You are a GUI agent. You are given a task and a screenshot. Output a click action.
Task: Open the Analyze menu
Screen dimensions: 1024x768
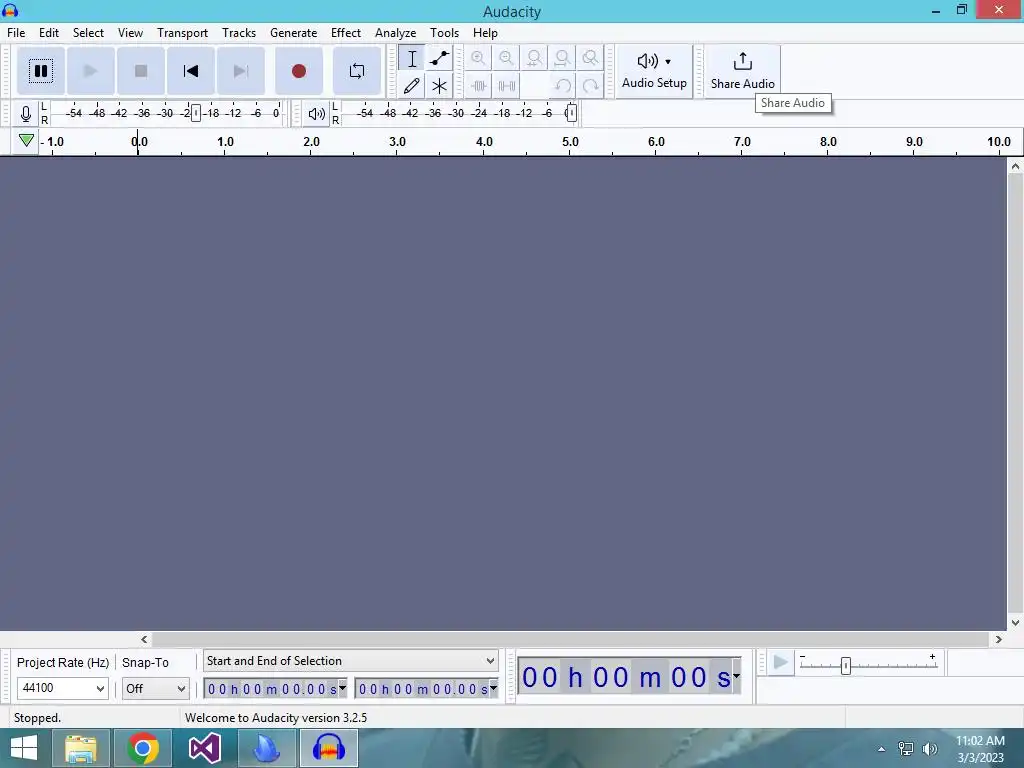click(396, 33)
